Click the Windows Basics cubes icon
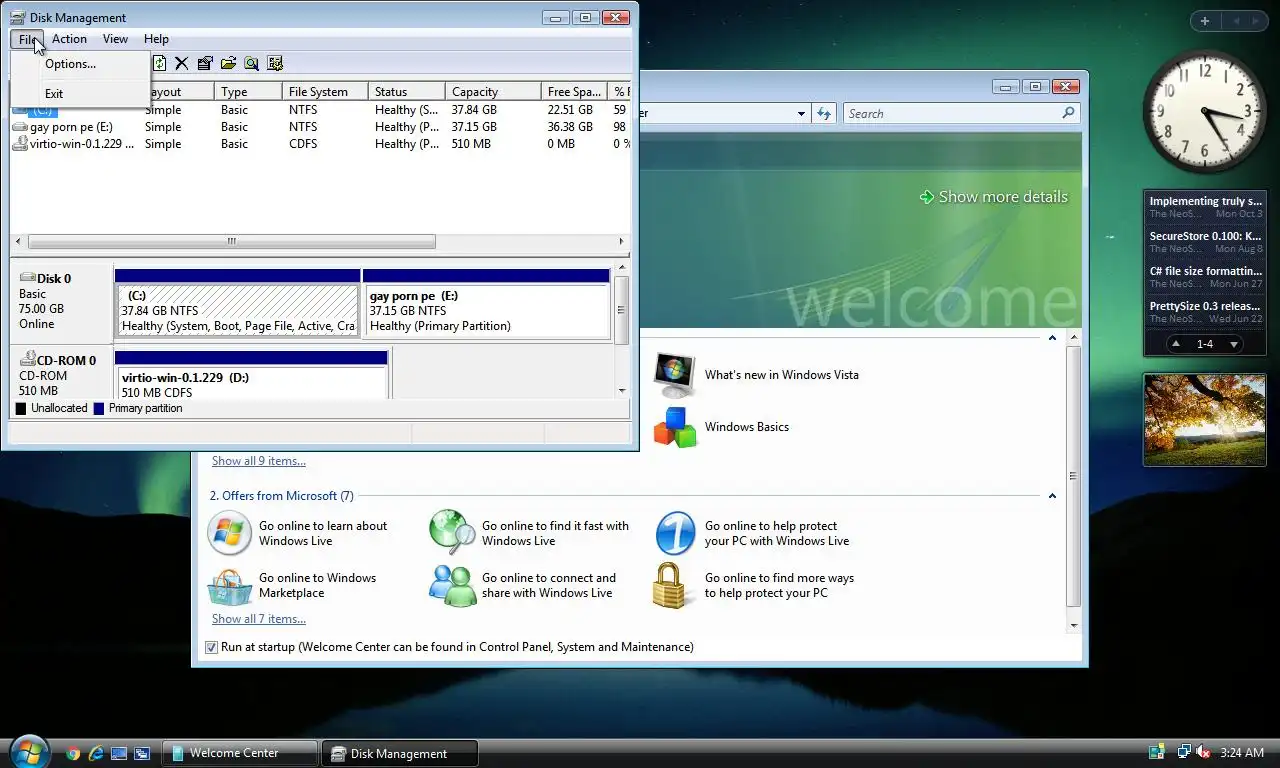 pos(675,427)
